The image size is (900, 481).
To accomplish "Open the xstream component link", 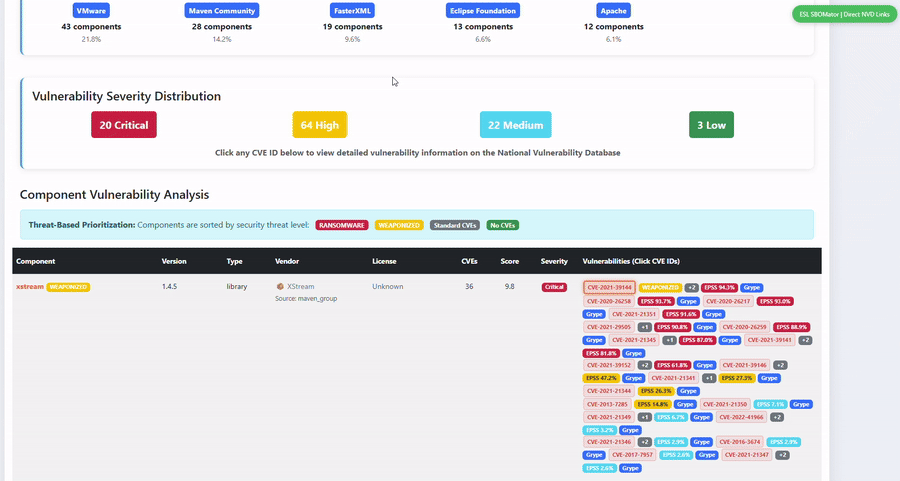I will point(30,286).
